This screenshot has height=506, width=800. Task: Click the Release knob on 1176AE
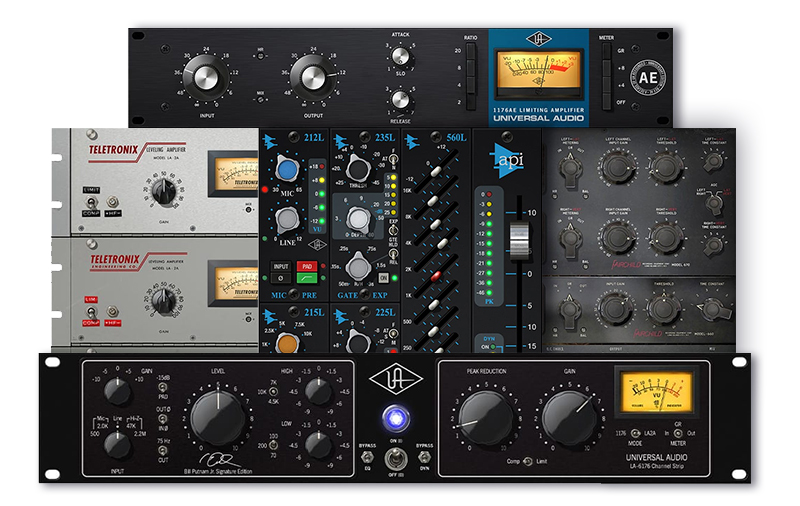401,99
